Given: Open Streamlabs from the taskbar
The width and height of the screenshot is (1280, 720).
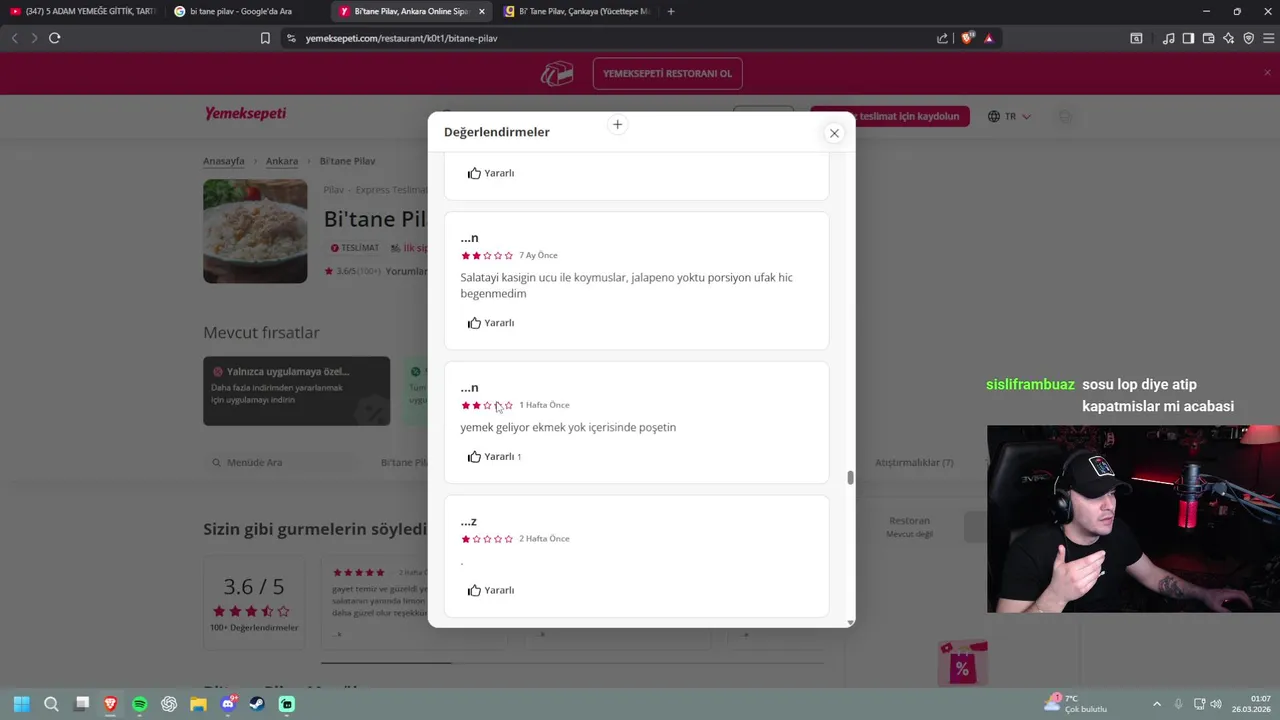Looking at the screenshot, I should pos(287,704).
